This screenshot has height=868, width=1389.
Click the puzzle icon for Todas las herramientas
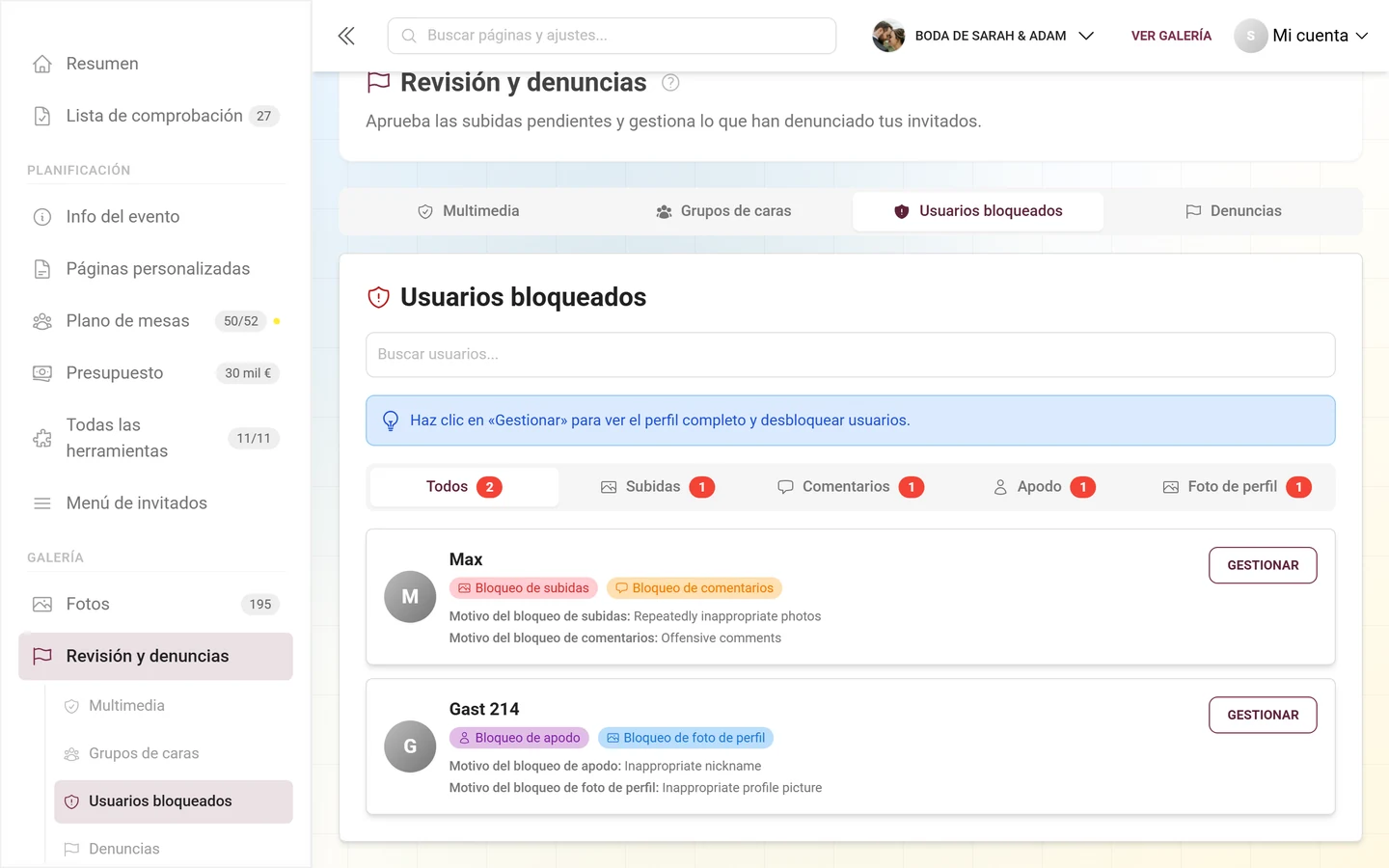pos(42,438)
